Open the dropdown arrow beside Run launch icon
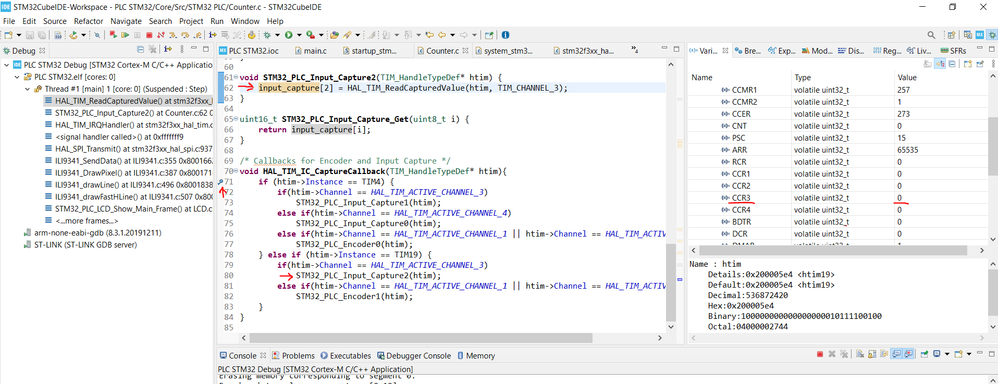998x384 pixels. tap(299, 34)
